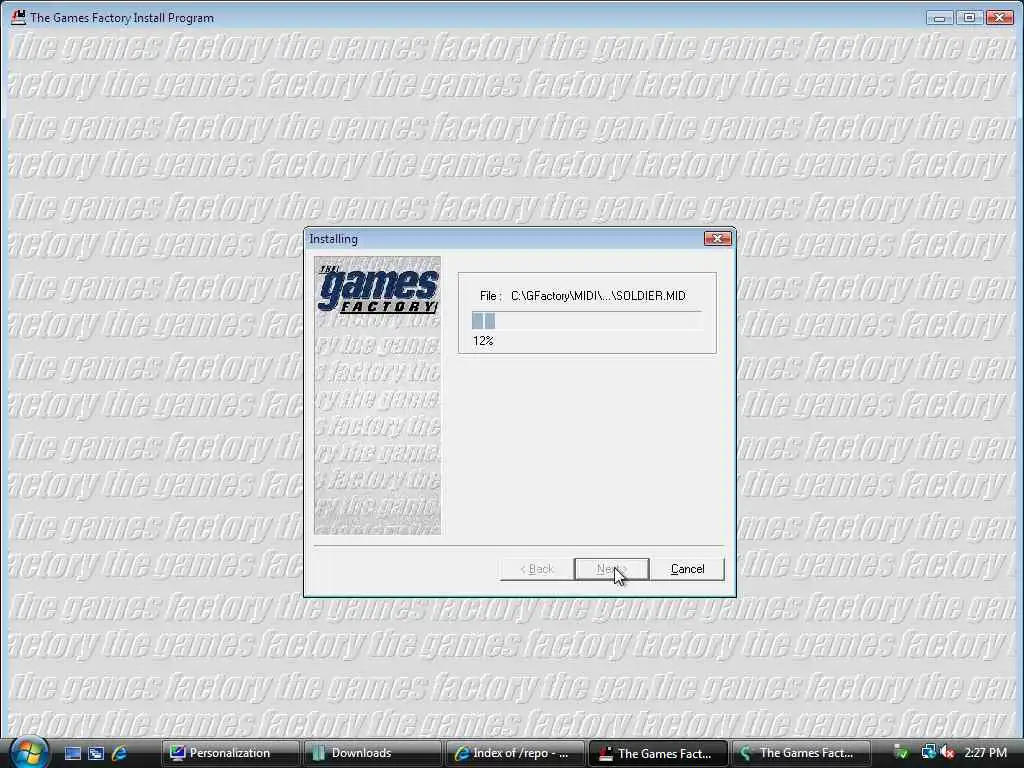This screenshot has width=1024, height=768.
Task: Click the 2:27 PM clock
Action: 985,753
